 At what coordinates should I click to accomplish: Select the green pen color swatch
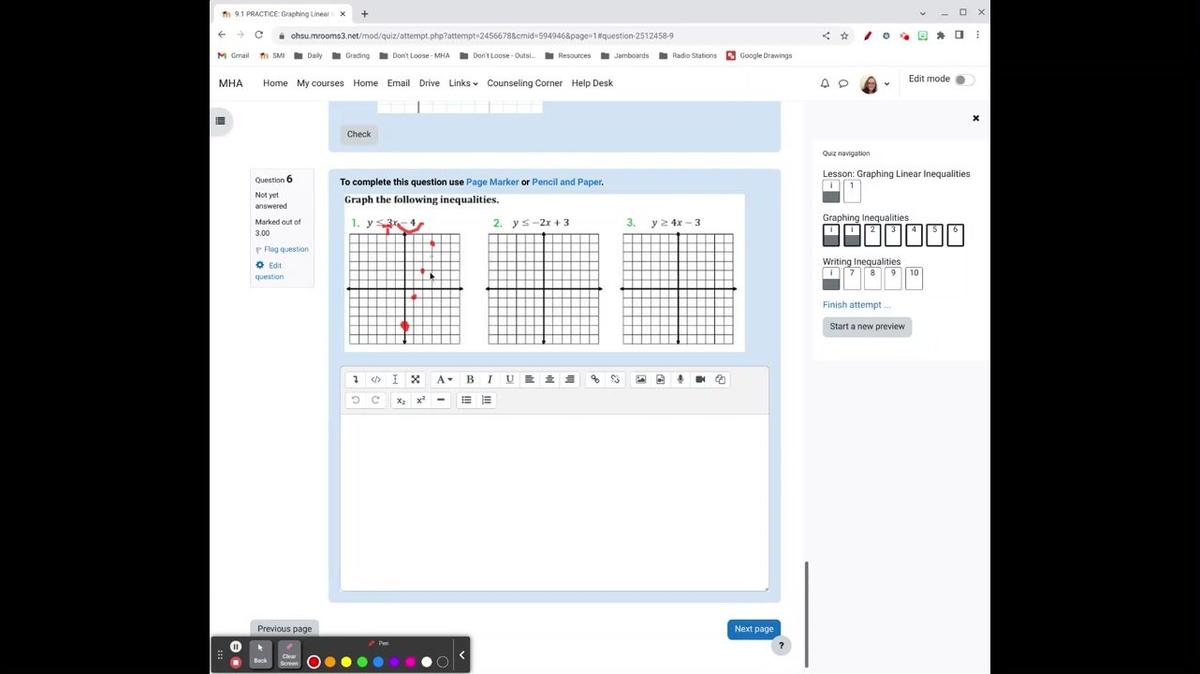(x=362, y=662)
